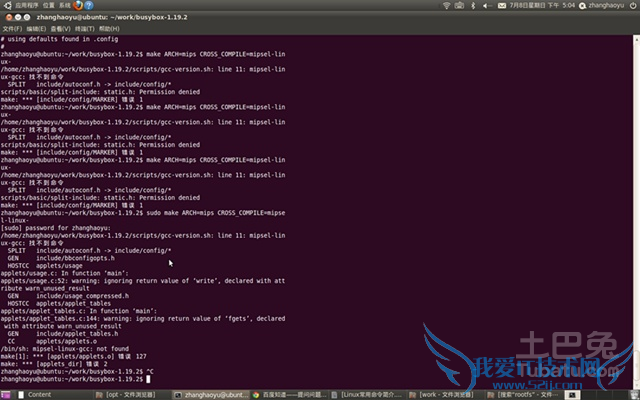Open the keyboard input indicator

pos(459,5)
